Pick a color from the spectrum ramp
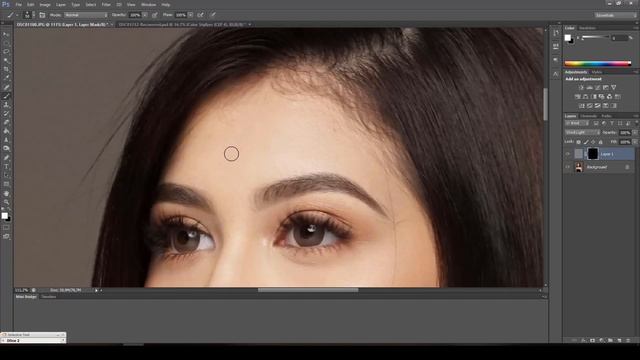The width and height of the screenshot is (640, 360). point(598,64)
